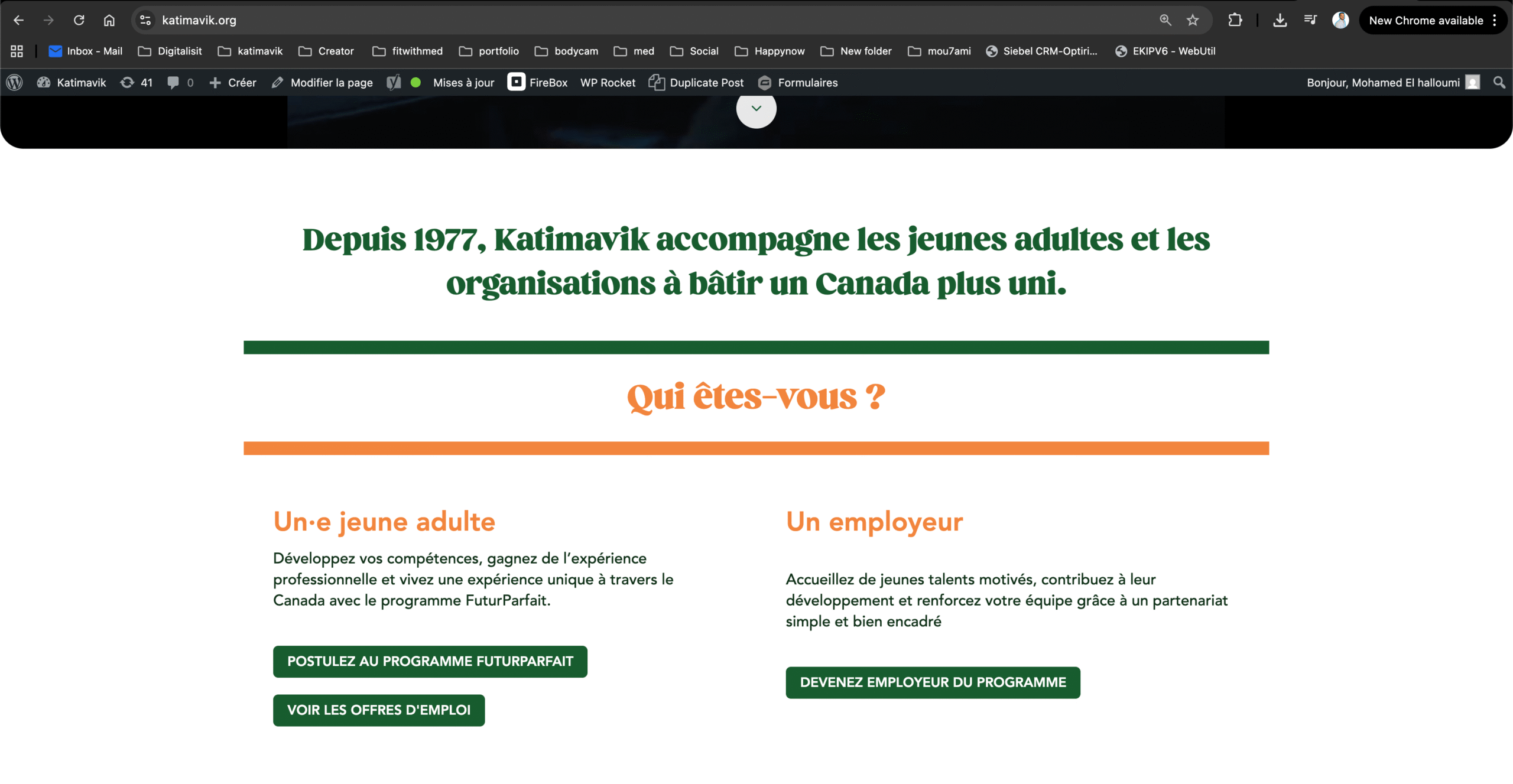
Task: Click Modifier la page in admin bar
Action: tap(322, 83)
